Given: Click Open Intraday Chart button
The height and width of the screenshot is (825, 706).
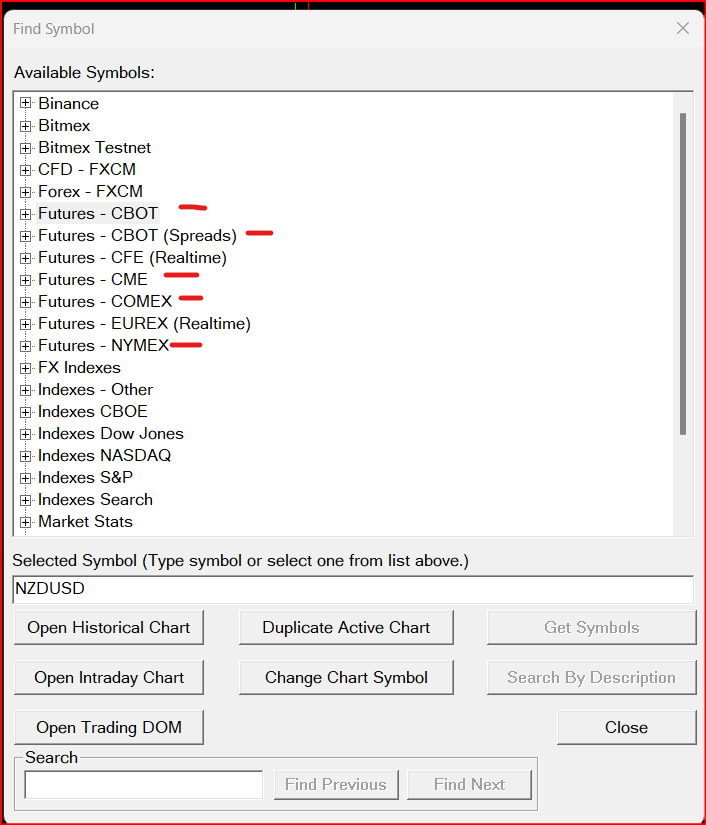Looking at the screenshot, I should (109, 678).
